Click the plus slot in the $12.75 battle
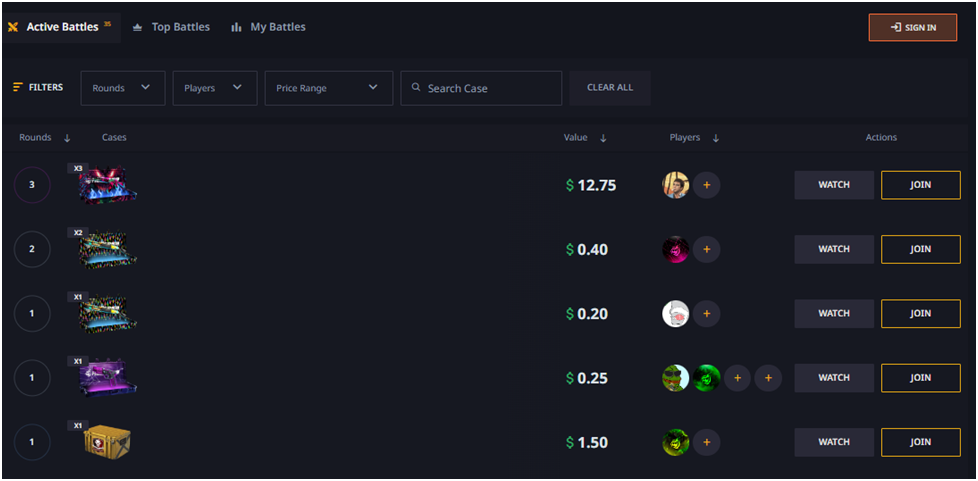 coord(707,185)
